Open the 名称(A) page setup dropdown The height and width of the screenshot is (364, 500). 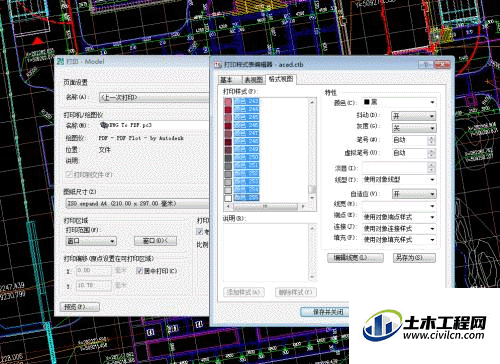pos(154,98)
